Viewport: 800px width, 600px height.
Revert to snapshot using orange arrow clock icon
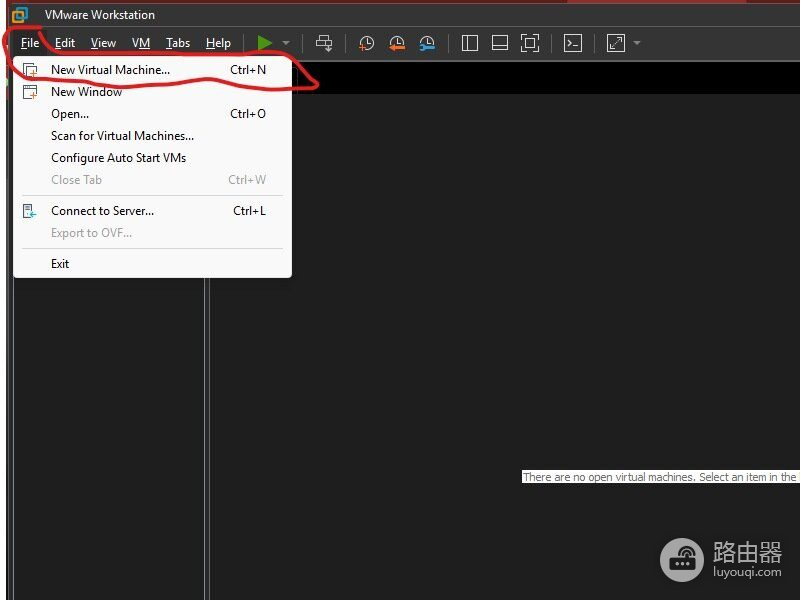click(397, 43)
